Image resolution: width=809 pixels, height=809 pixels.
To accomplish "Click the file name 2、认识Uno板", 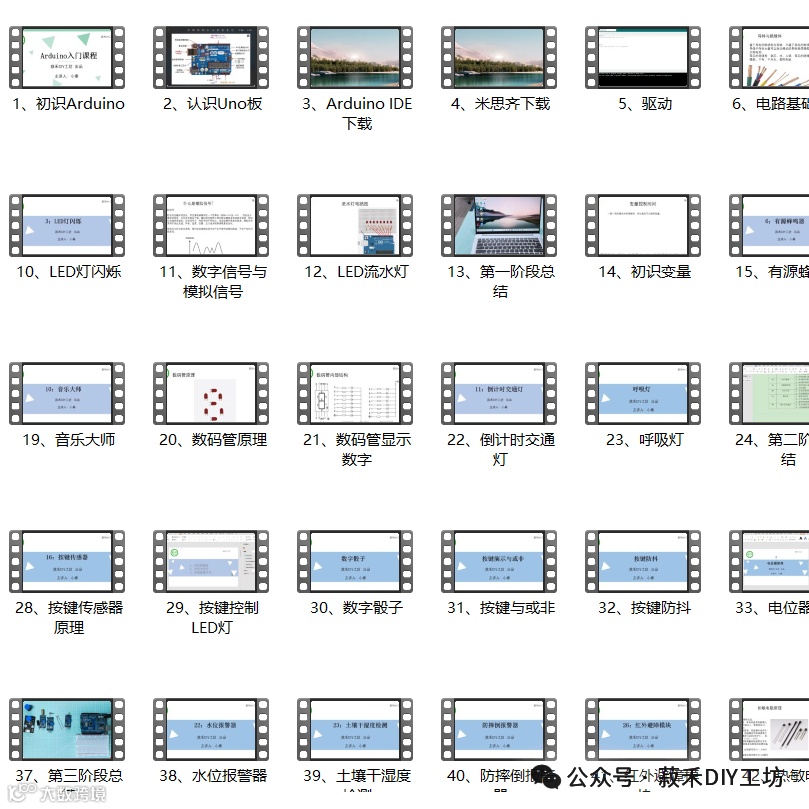I will click(x=213, y=104).
